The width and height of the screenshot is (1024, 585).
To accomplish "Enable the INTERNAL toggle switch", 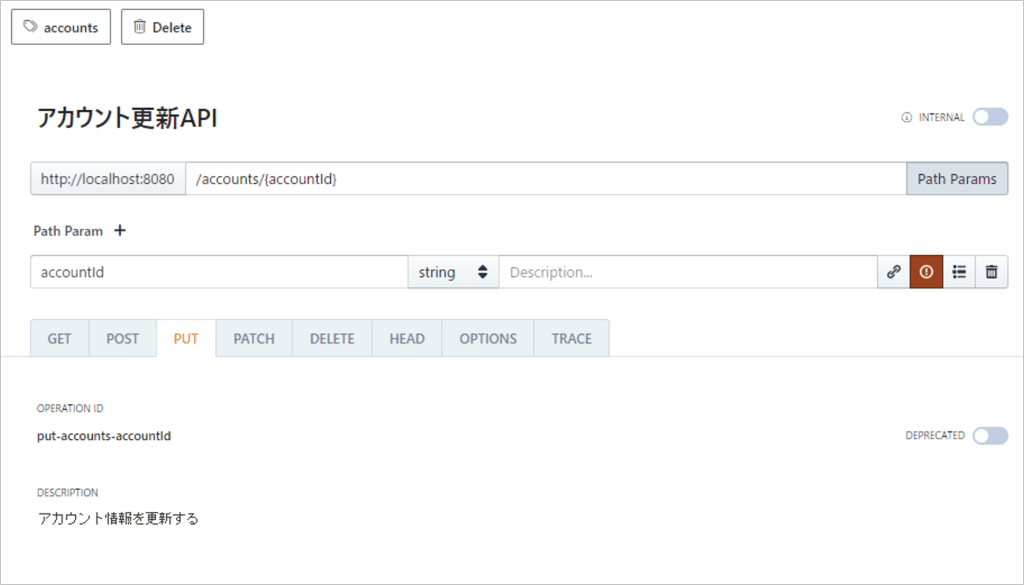I will (x=989, y=117).
